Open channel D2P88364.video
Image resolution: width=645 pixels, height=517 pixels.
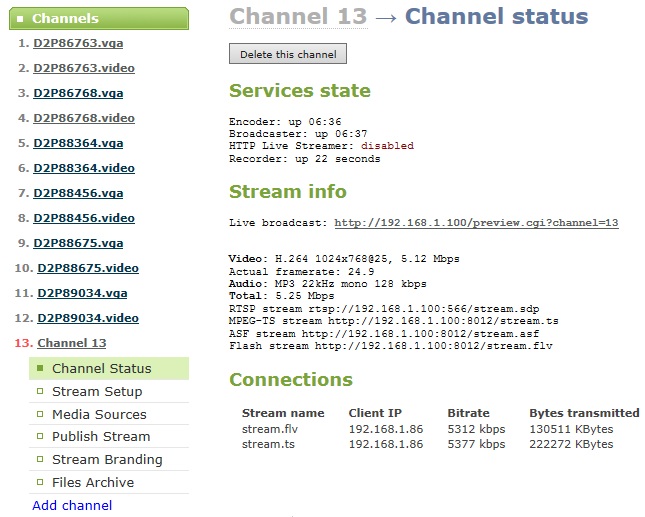83,168
